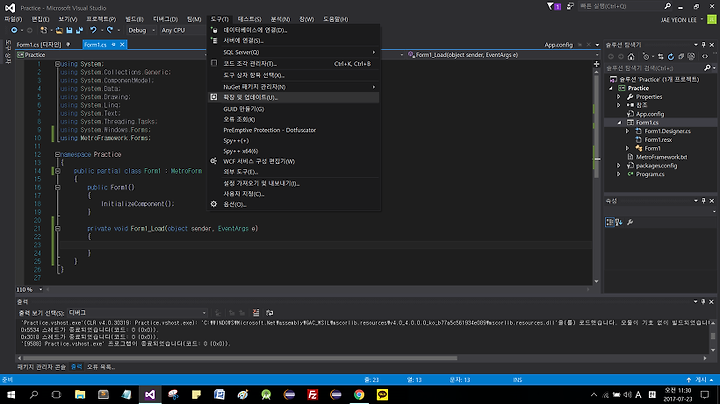Image resolution: width=720 pixels, height=404 pixels.
Task: Switch to 오류 목록 tab
Action: click(x=100, y=367)
